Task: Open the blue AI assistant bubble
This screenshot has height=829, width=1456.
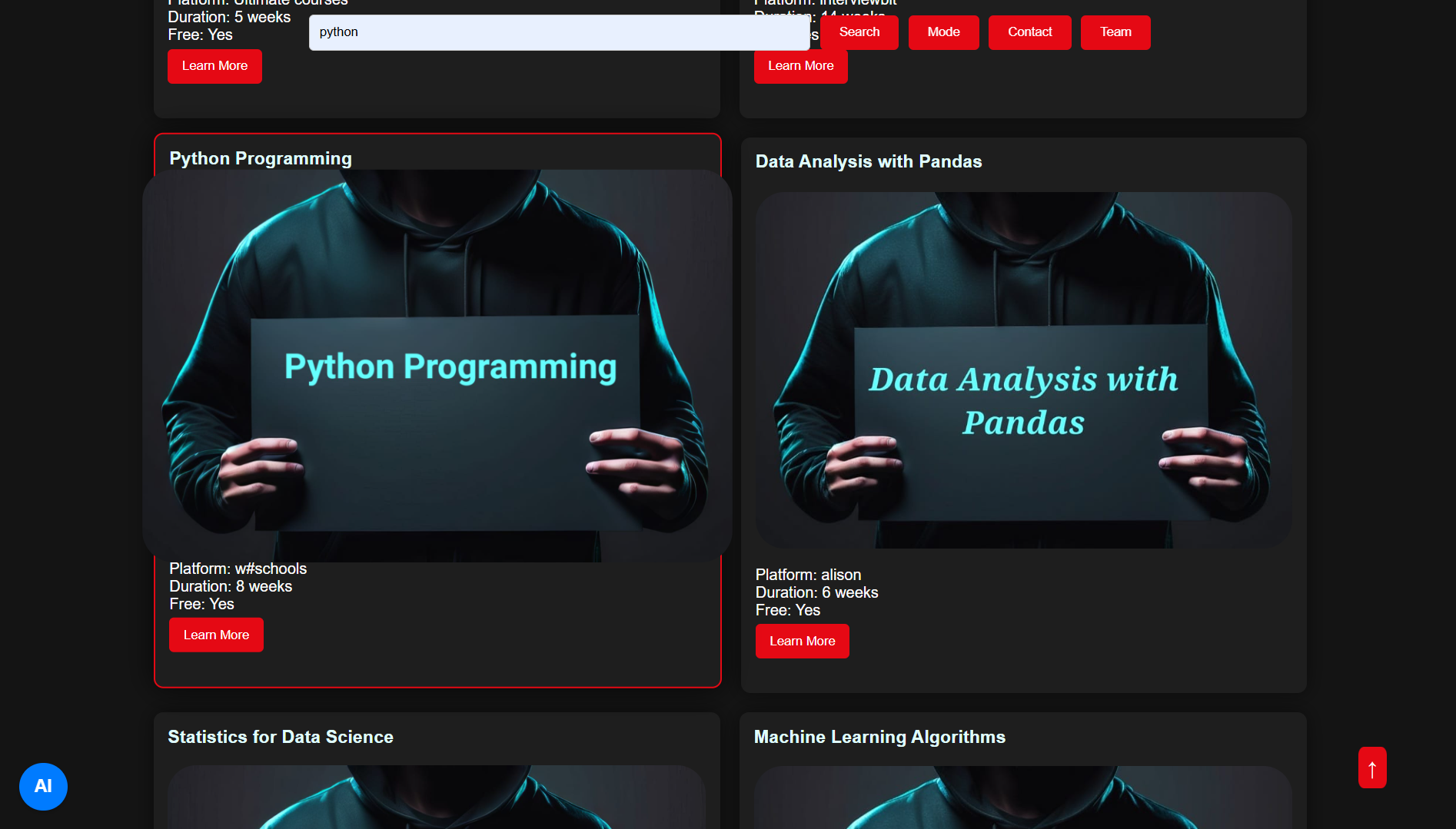Action: pos(43,786)
